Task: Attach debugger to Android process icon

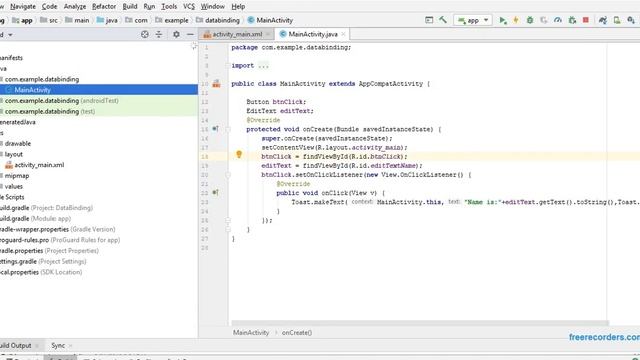Action: (572, 20)
